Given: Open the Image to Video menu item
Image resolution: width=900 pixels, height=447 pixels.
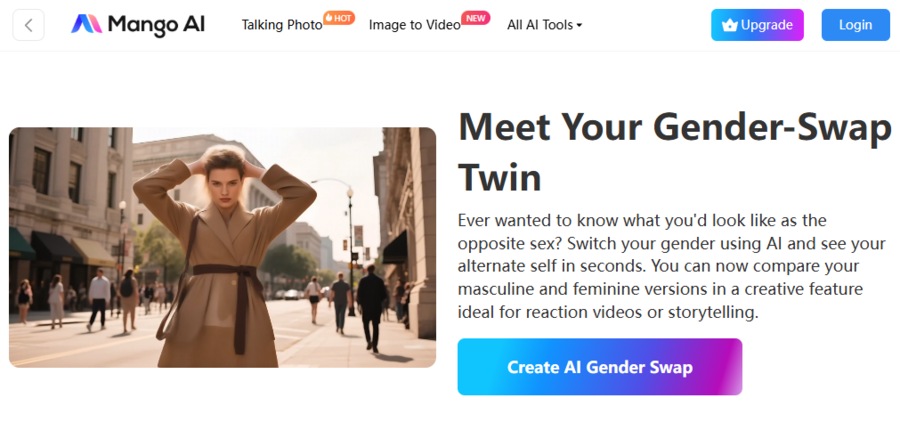Looking at the screenshot, I should 414,25.
